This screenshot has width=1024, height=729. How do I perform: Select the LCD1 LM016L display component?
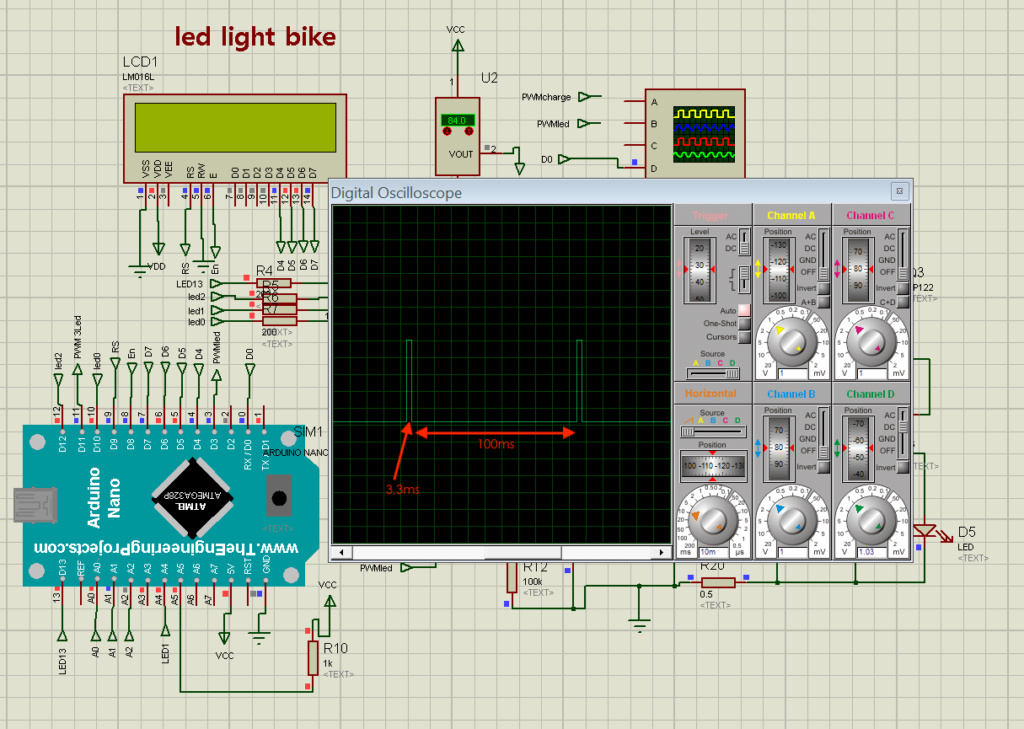[235, 138]
